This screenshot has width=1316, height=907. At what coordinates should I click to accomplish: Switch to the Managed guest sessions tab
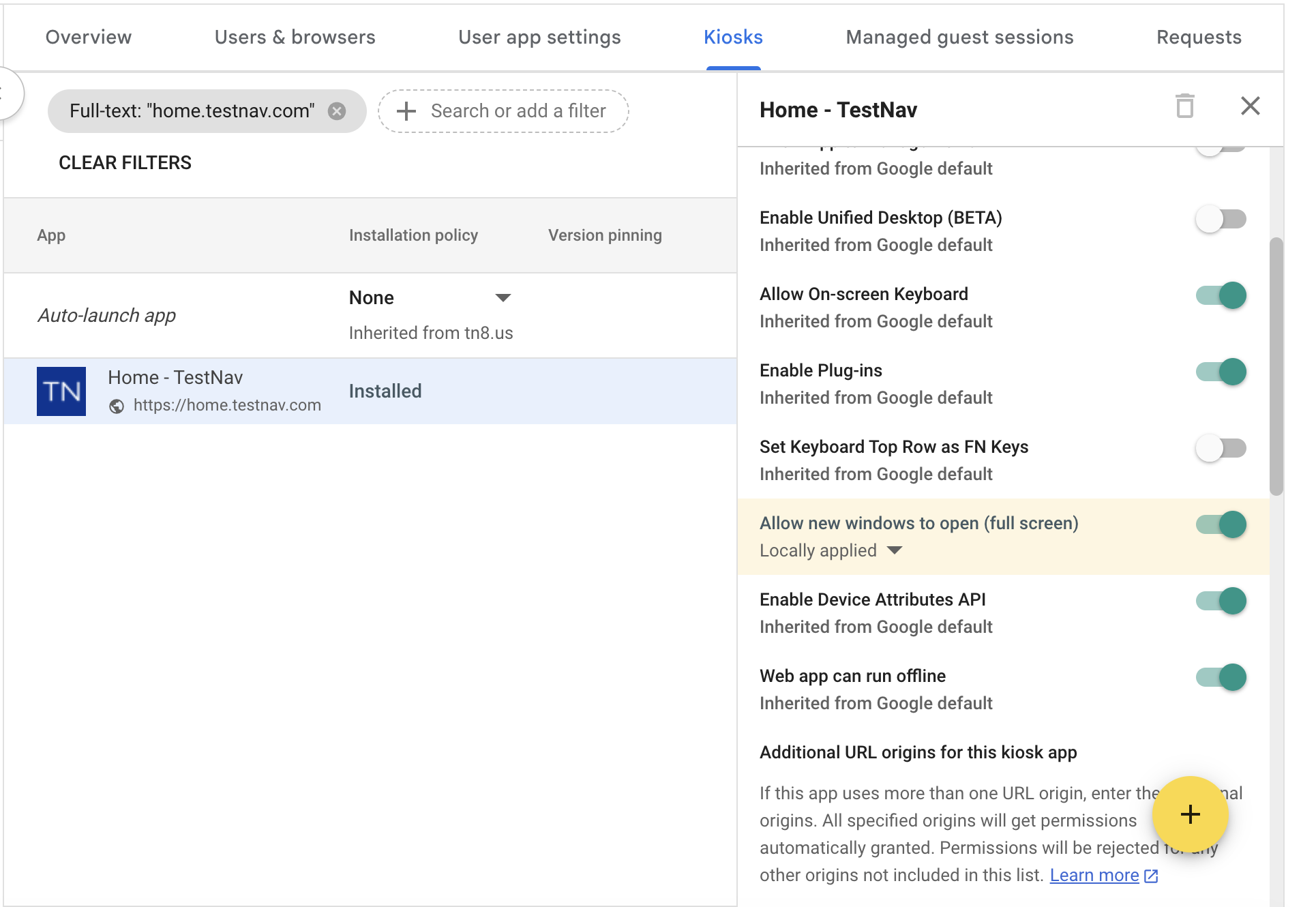(x=959, y=37)
